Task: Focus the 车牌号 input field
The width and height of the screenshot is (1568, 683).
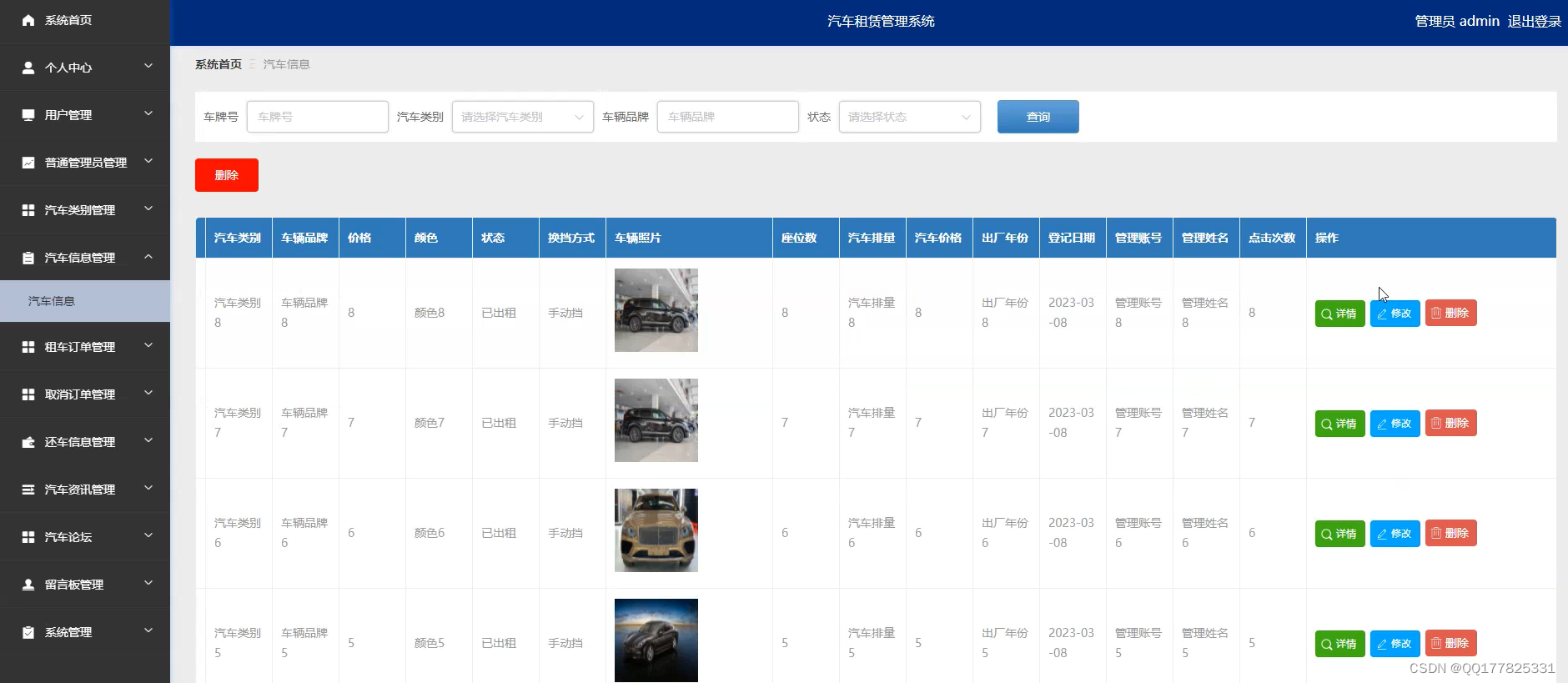Action: click(x=318, y=117)
